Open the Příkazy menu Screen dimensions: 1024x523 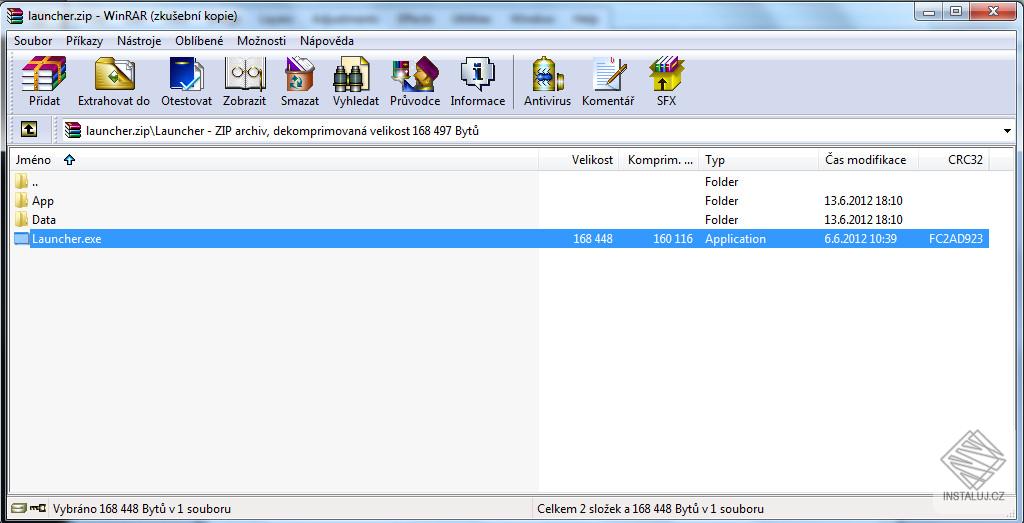point(84,40)
